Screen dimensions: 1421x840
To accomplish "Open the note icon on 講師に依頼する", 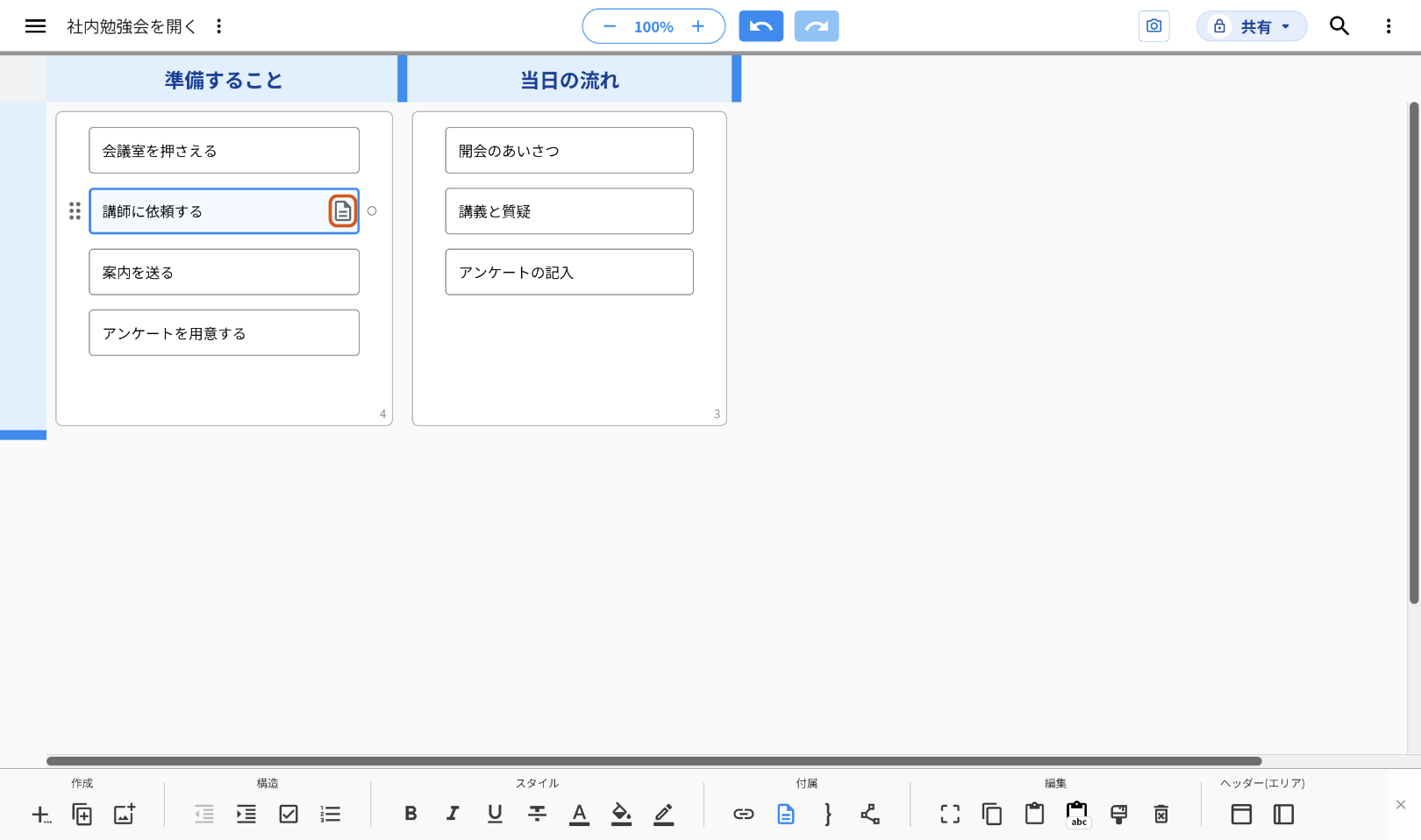I will pyautogui.click(x=343, y=211).
